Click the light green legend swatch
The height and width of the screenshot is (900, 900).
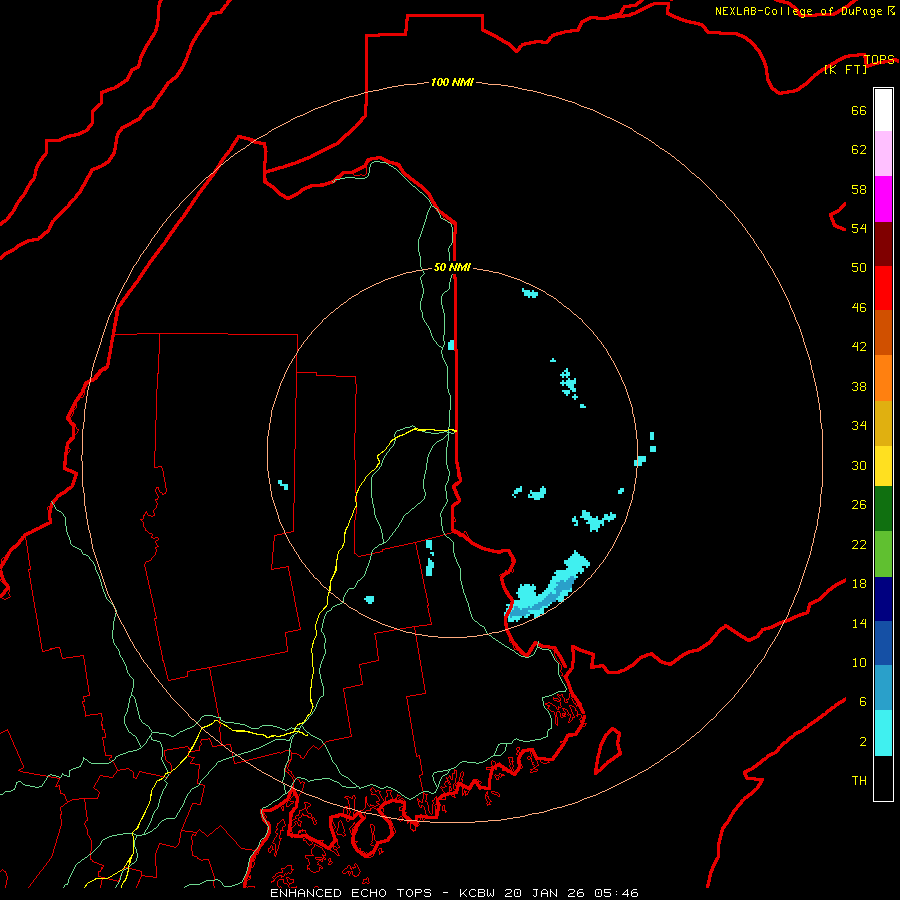pyautogui.click(x=883, y=554)
